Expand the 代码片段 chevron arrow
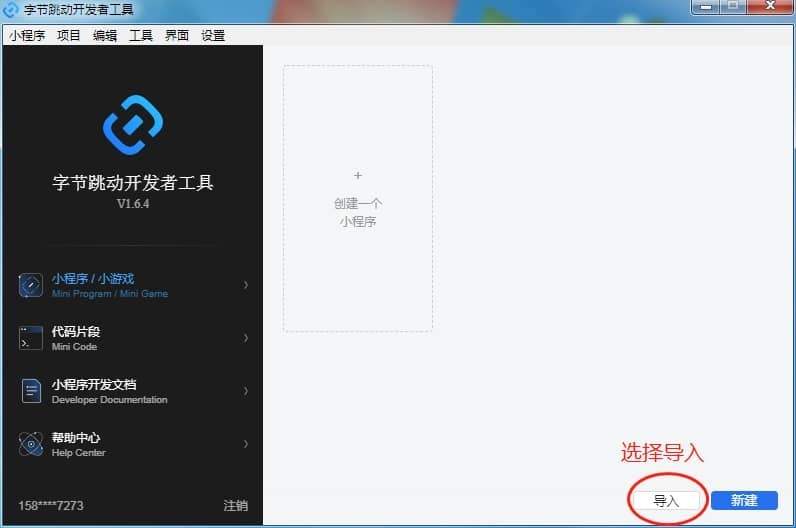 [x=246, y=338]
